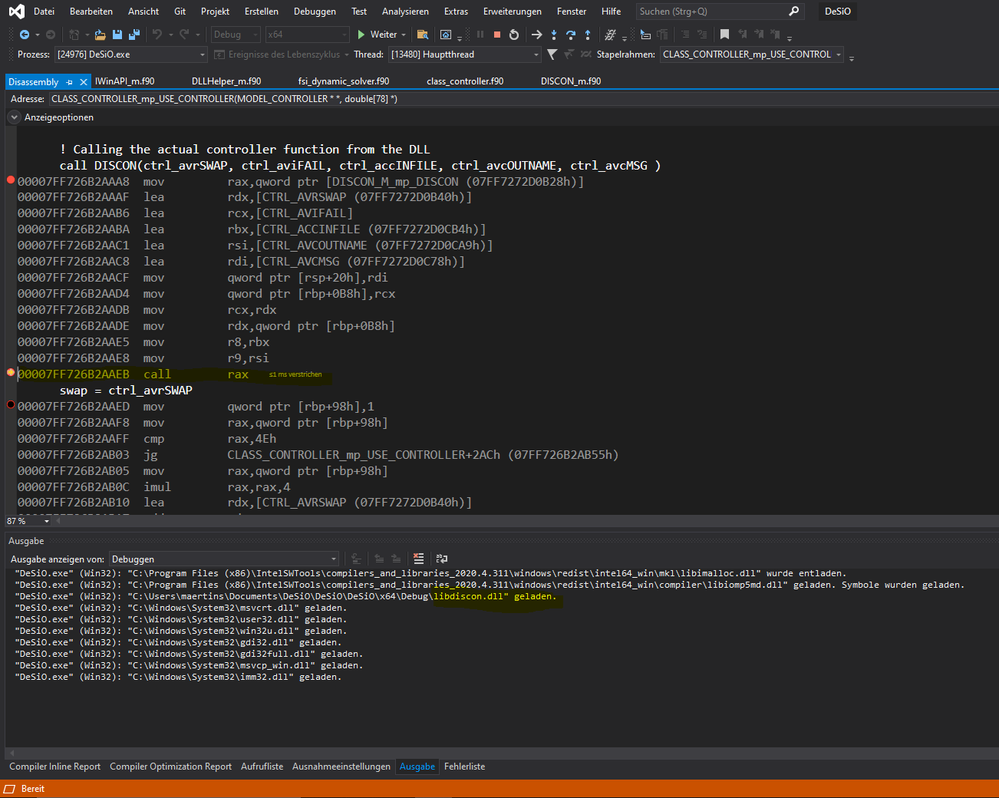Step over with the curved-arrow icon
Screen dimensions: 999x798
coord(570,34)
